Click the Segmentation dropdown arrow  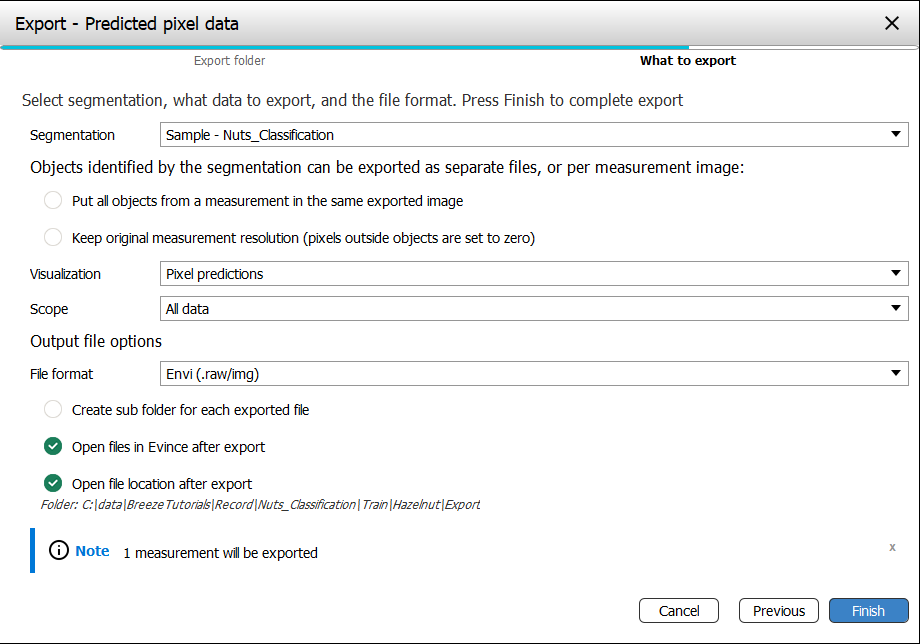(896, 135)
